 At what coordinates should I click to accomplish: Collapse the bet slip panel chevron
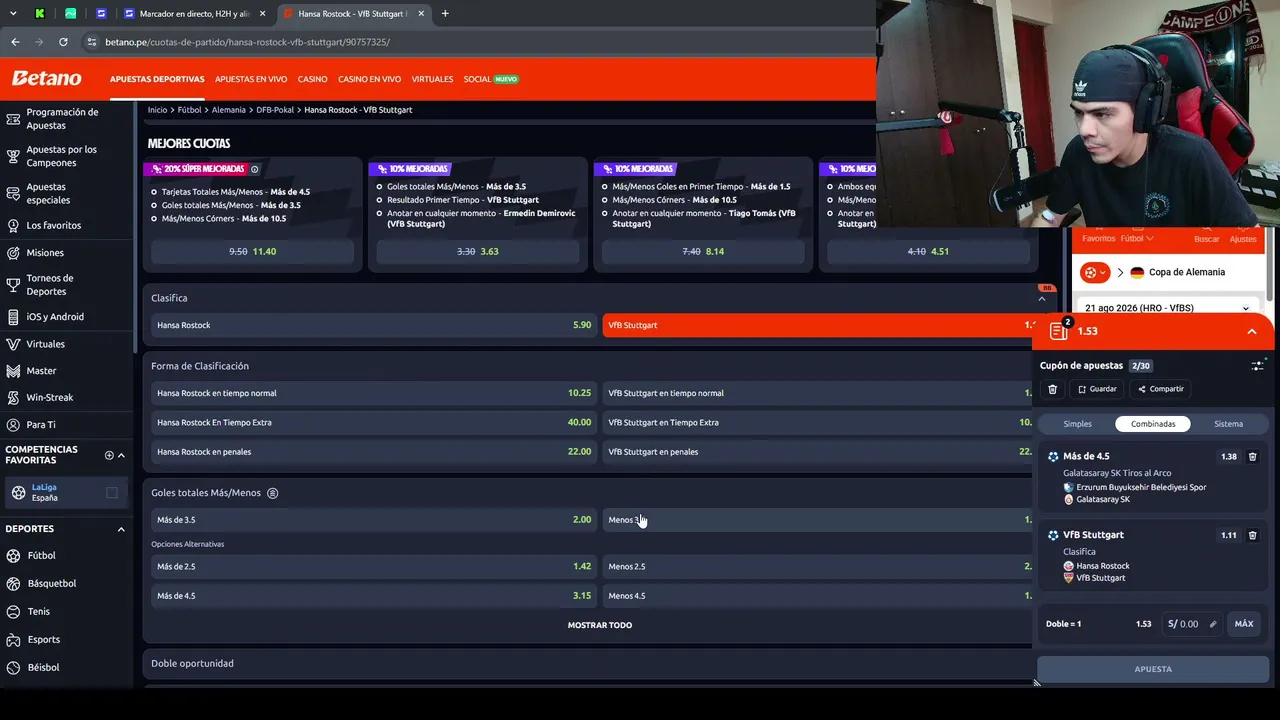point(1251,331)
